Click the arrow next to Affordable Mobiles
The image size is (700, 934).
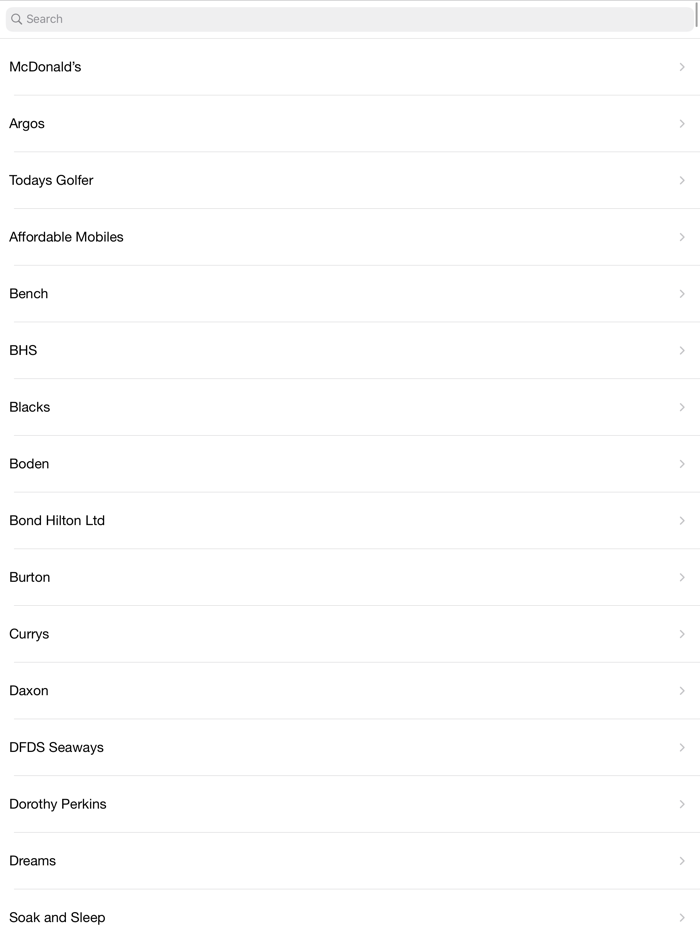[682, 237]
